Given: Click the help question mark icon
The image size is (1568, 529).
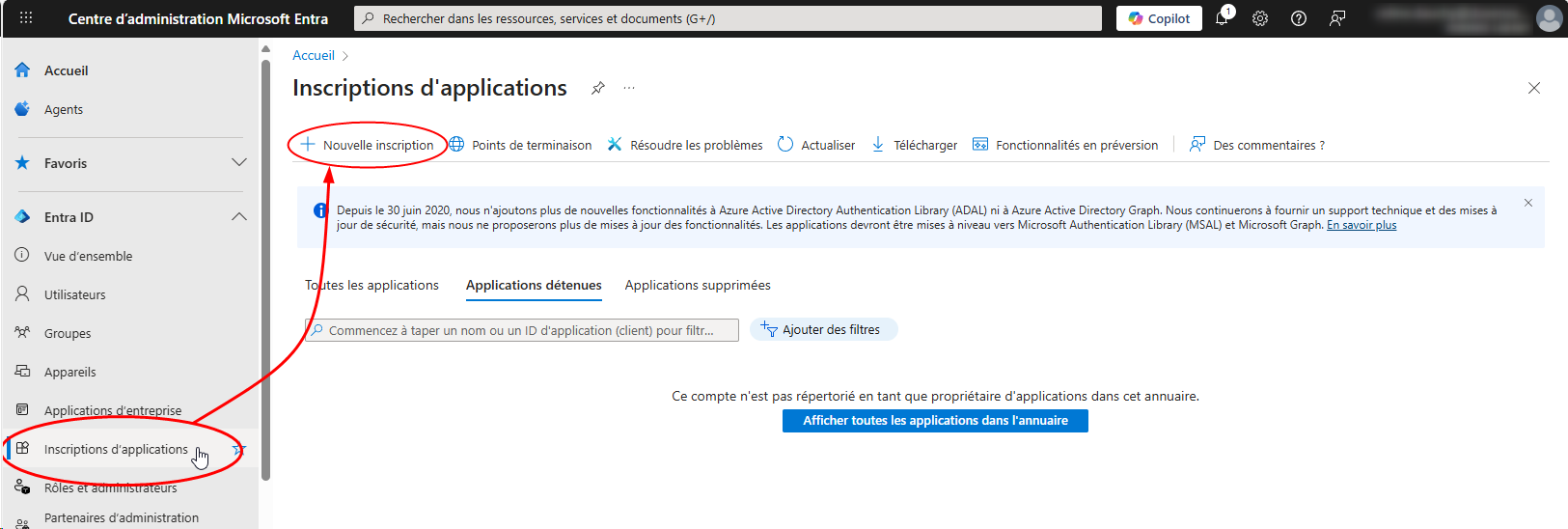Looking at the screenshot, I should (1299, 18).
